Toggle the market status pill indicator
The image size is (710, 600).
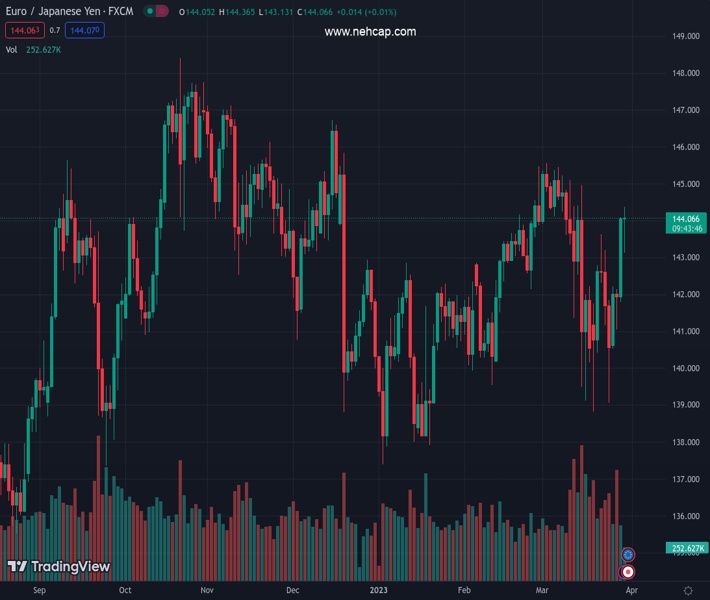tap(156, 11)
